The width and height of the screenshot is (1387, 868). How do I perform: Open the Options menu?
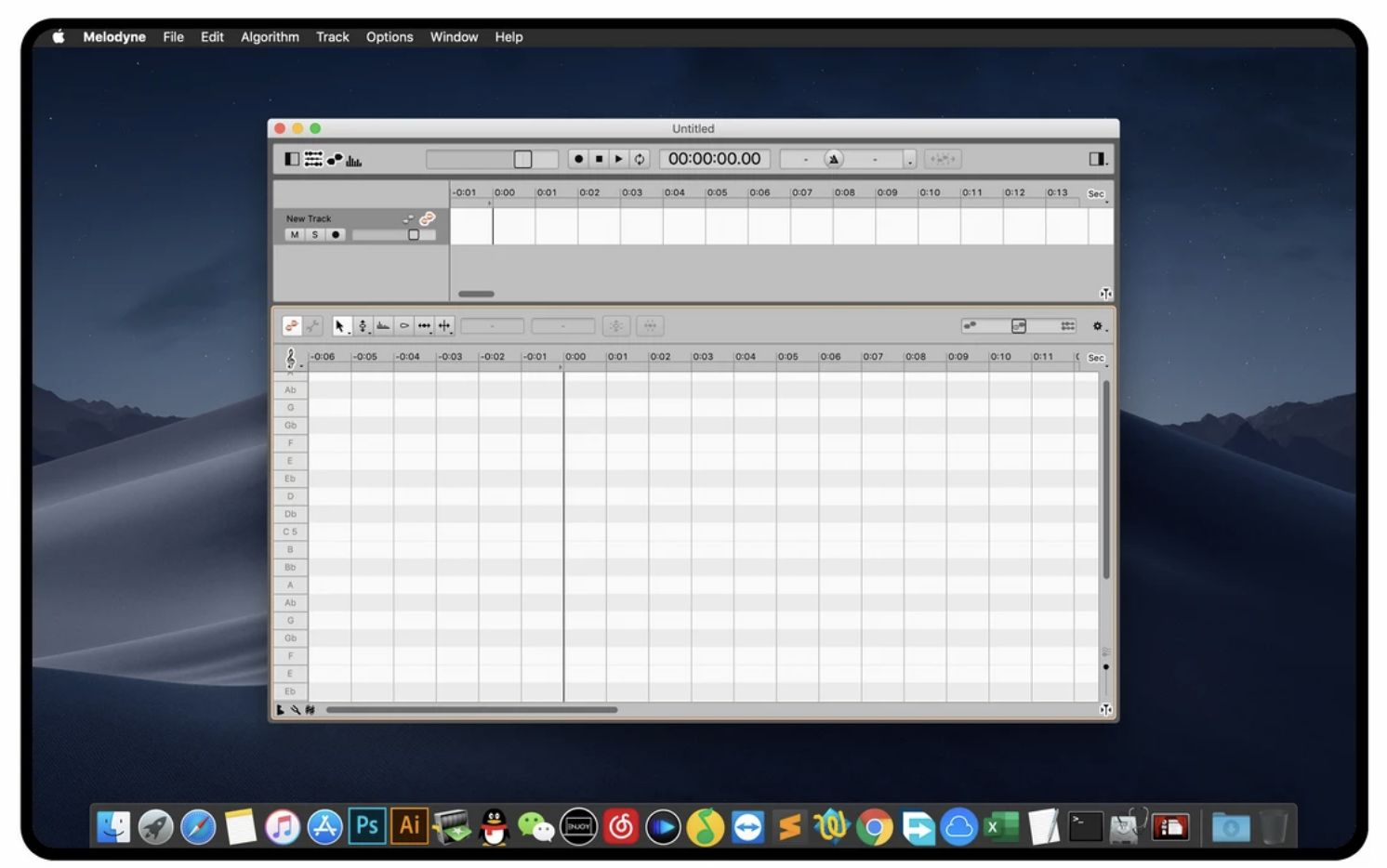(x=389, y=37)
